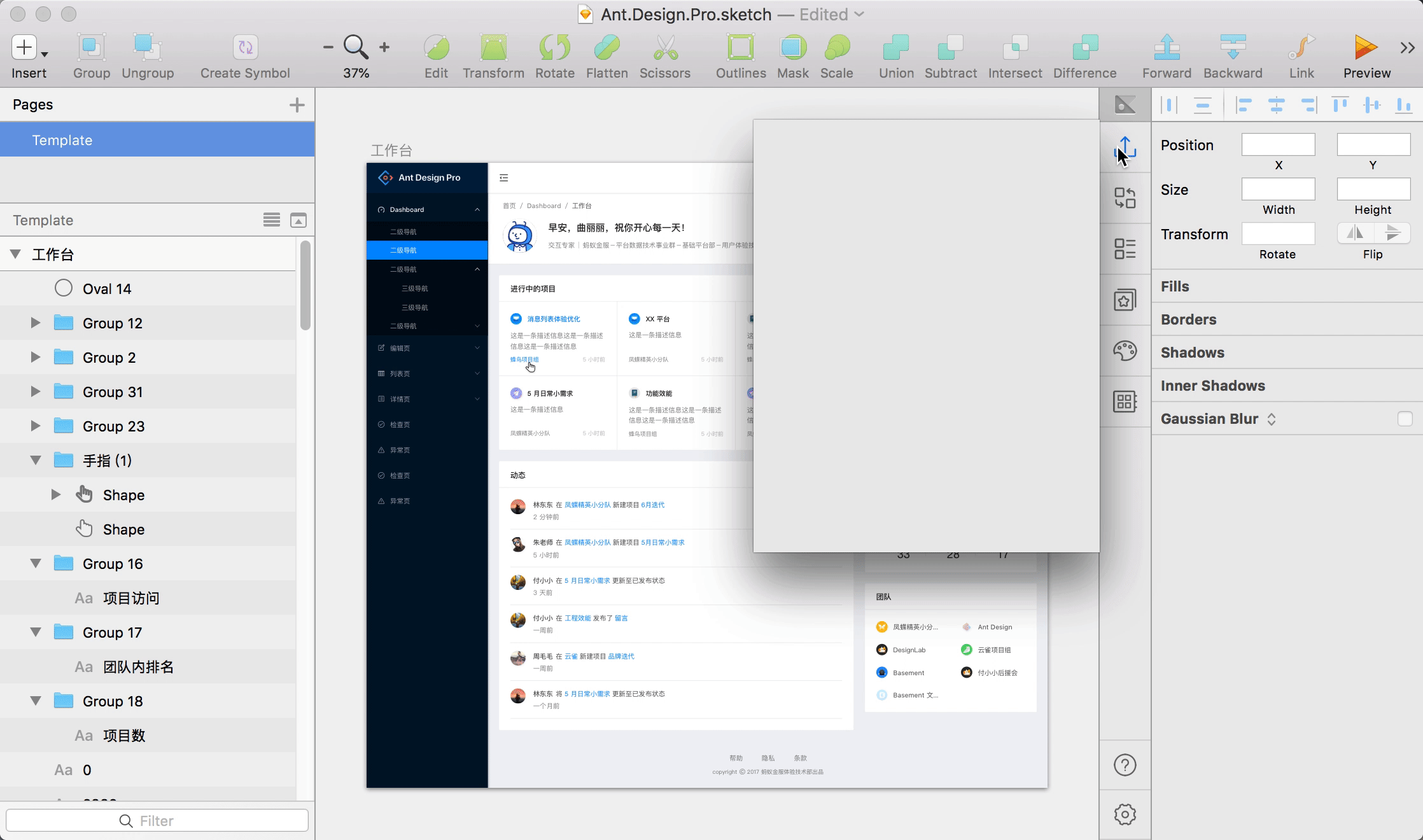
Task: Add a new page with plus button
Action: [x=297, y=105]
